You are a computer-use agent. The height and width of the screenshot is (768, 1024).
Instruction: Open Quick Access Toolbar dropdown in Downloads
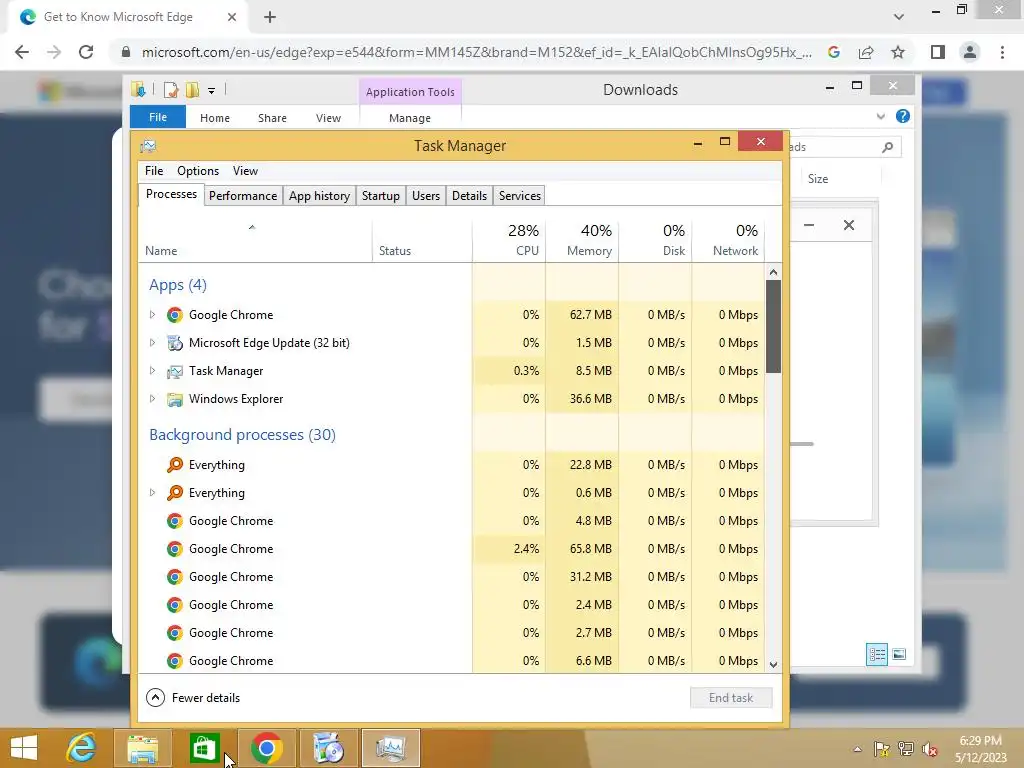212,91
